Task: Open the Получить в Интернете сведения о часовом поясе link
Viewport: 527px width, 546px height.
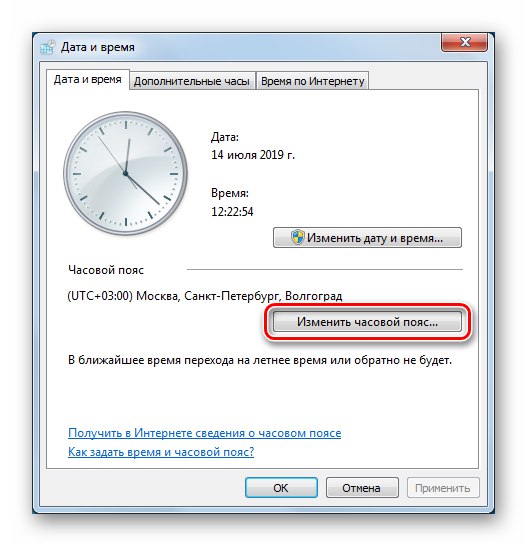Action: (204, 433)
